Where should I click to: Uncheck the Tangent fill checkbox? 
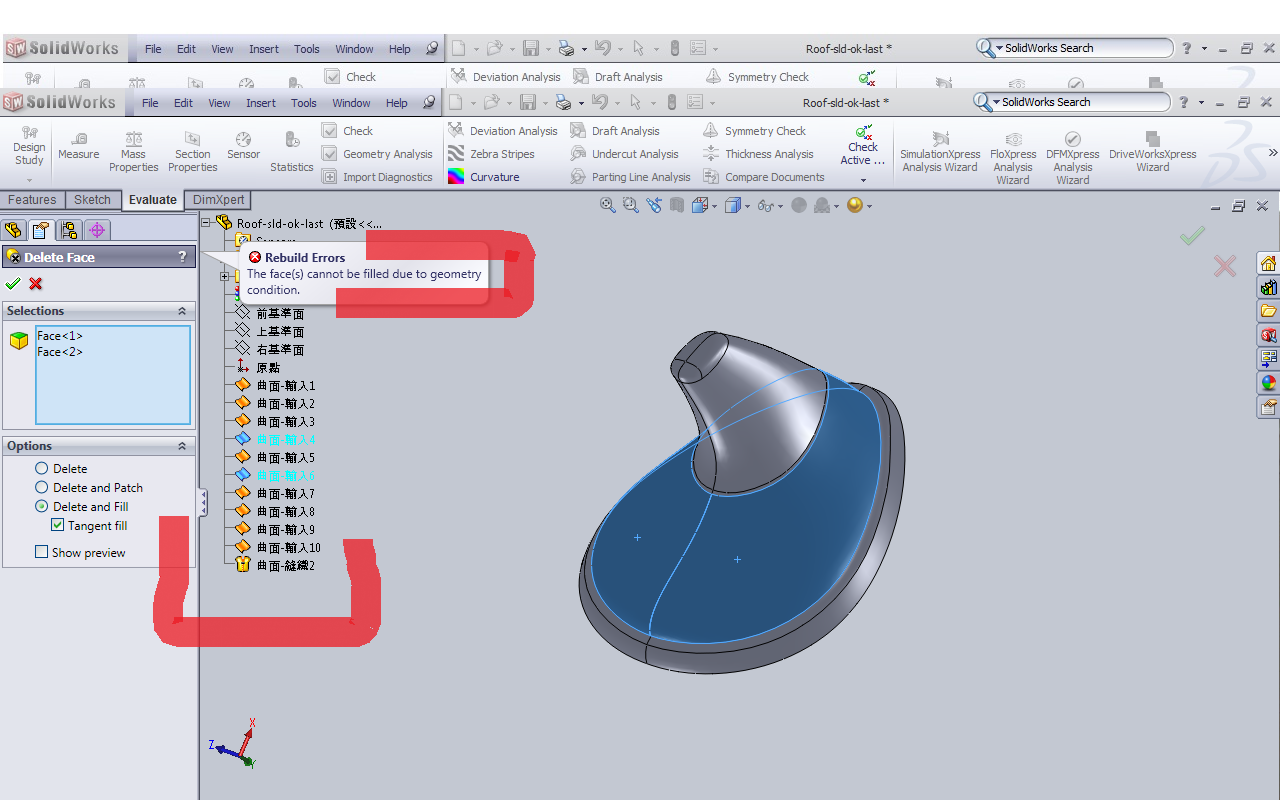[58, 525]
